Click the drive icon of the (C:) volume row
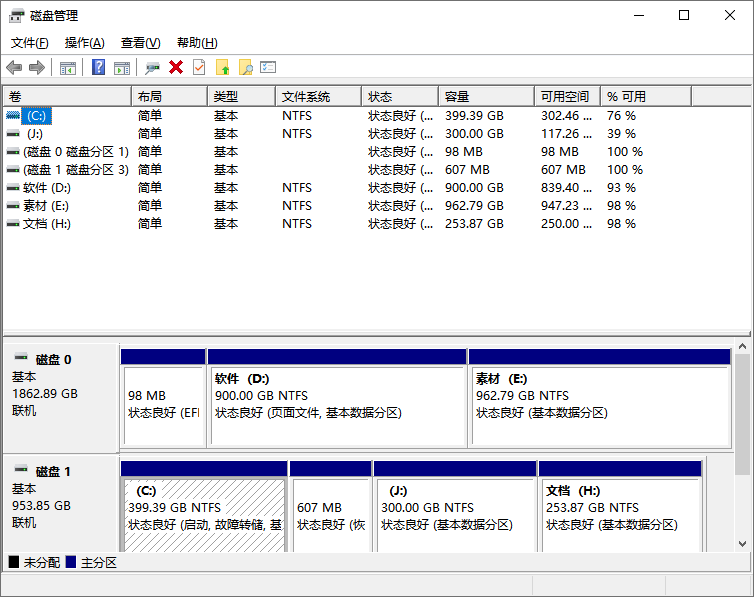754x597 pixels. [x=13, y=115]
